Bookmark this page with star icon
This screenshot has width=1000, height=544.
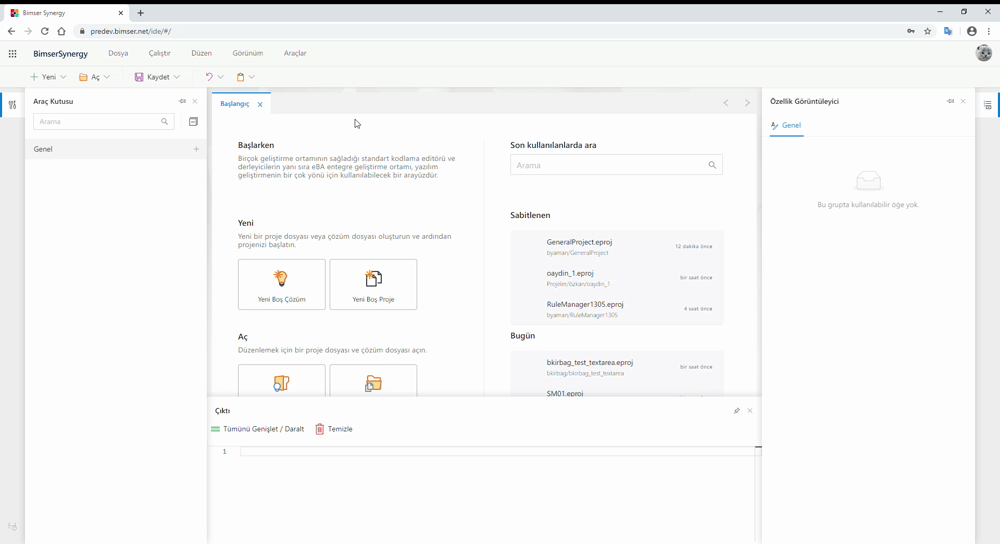coord(927,31)
